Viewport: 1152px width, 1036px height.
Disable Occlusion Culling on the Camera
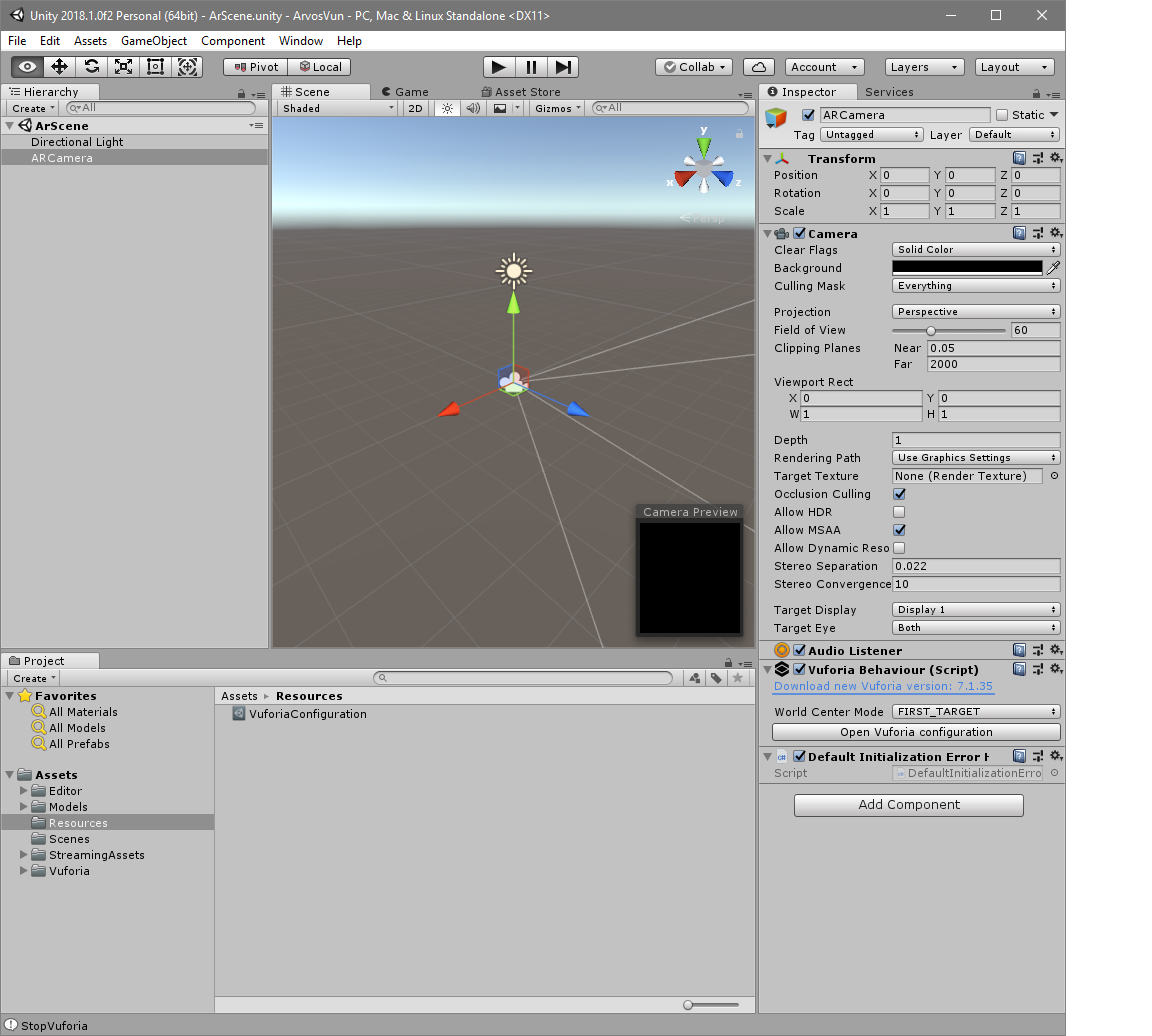[x=898, y=493]
